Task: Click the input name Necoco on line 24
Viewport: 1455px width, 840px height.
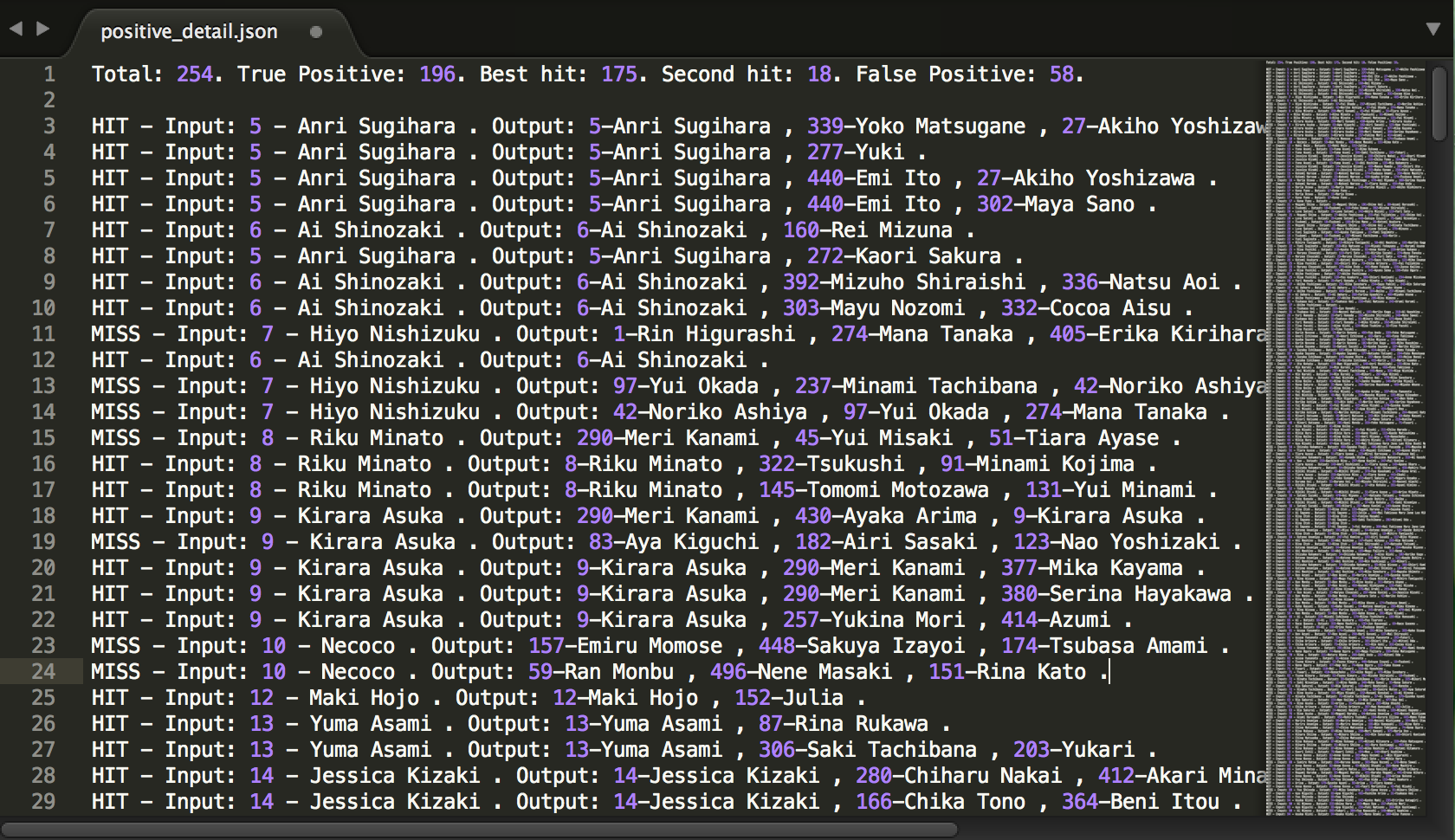Action: click(357, 672)
